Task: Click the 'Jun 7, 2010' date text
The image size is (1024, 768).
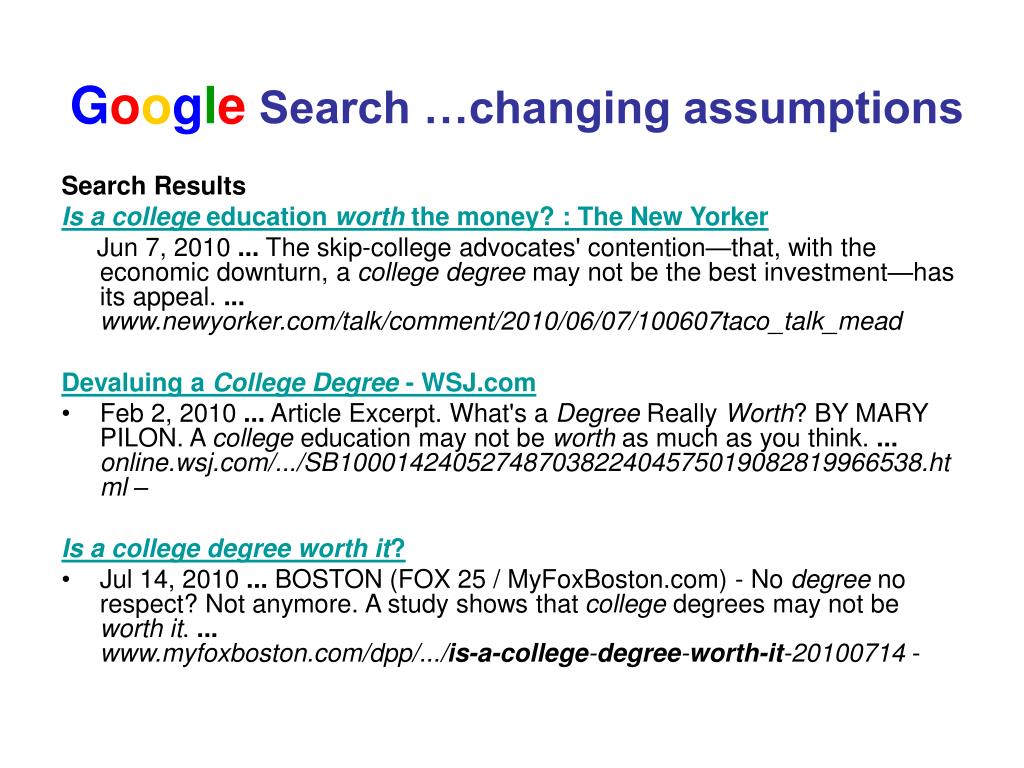Action: (x=163, y=248)
